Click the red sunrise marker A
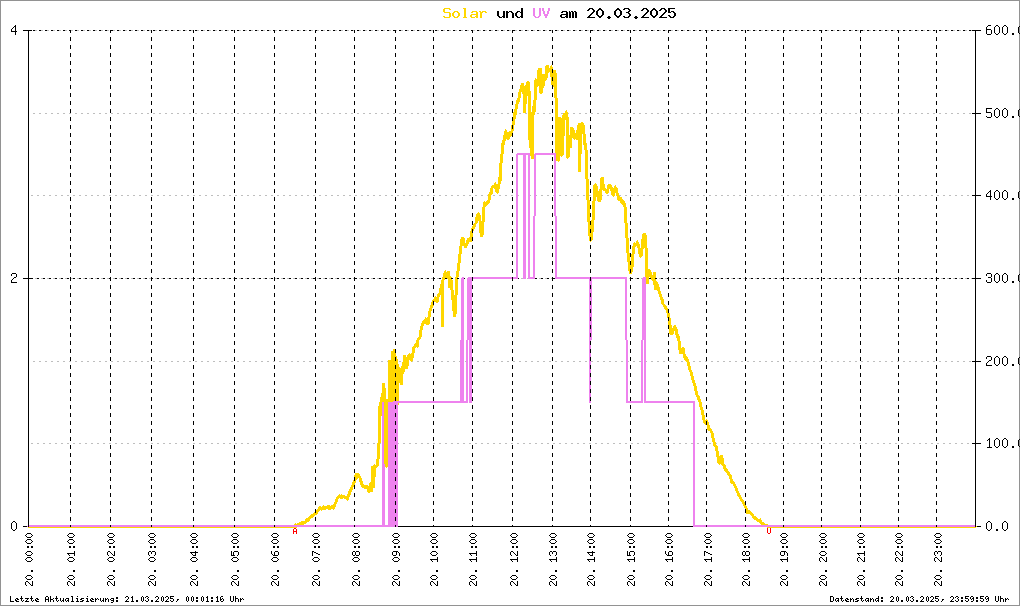 coord(295,531)
